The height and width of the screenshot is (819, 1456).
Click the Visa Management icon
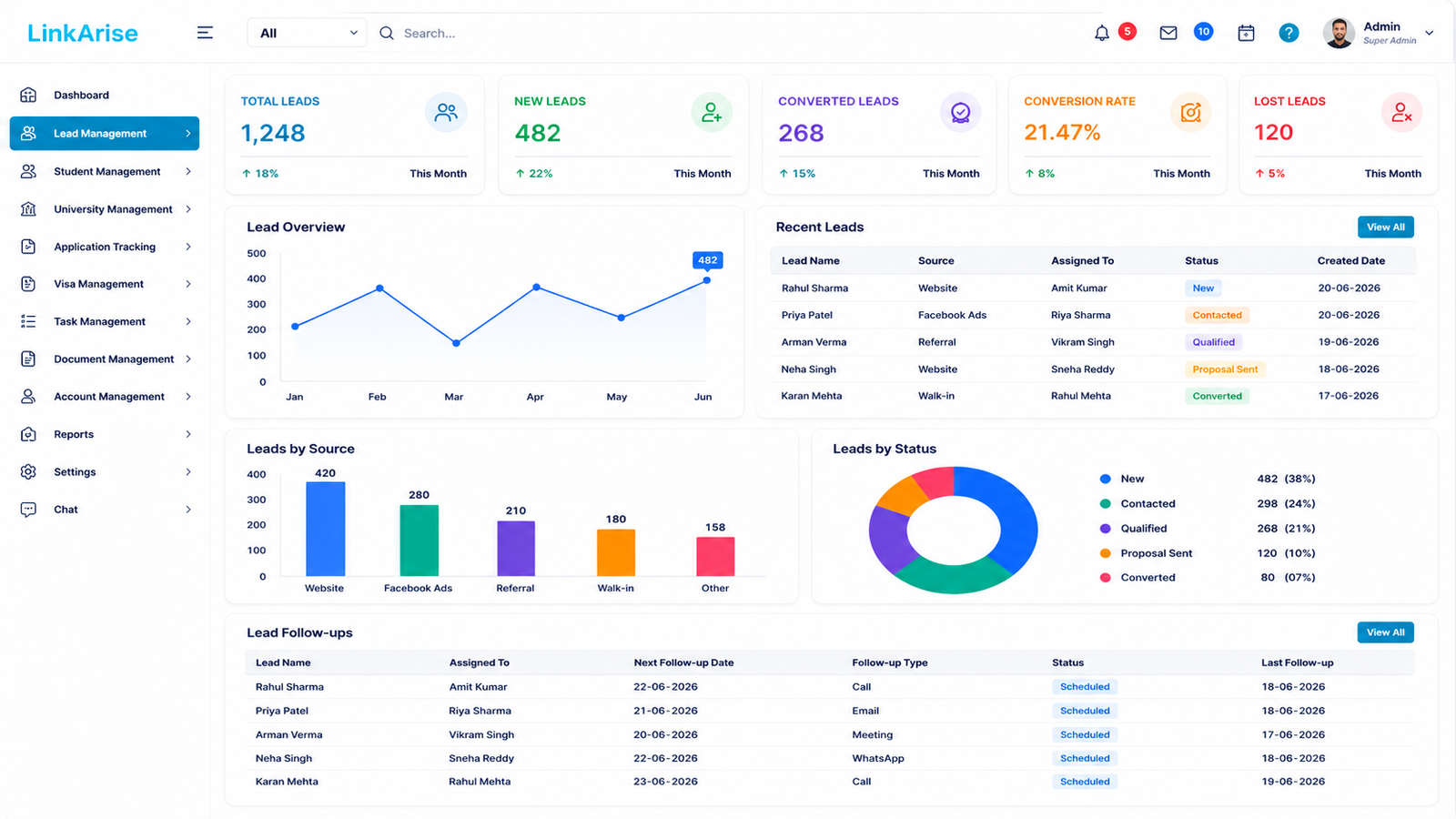tap(28, 284)
